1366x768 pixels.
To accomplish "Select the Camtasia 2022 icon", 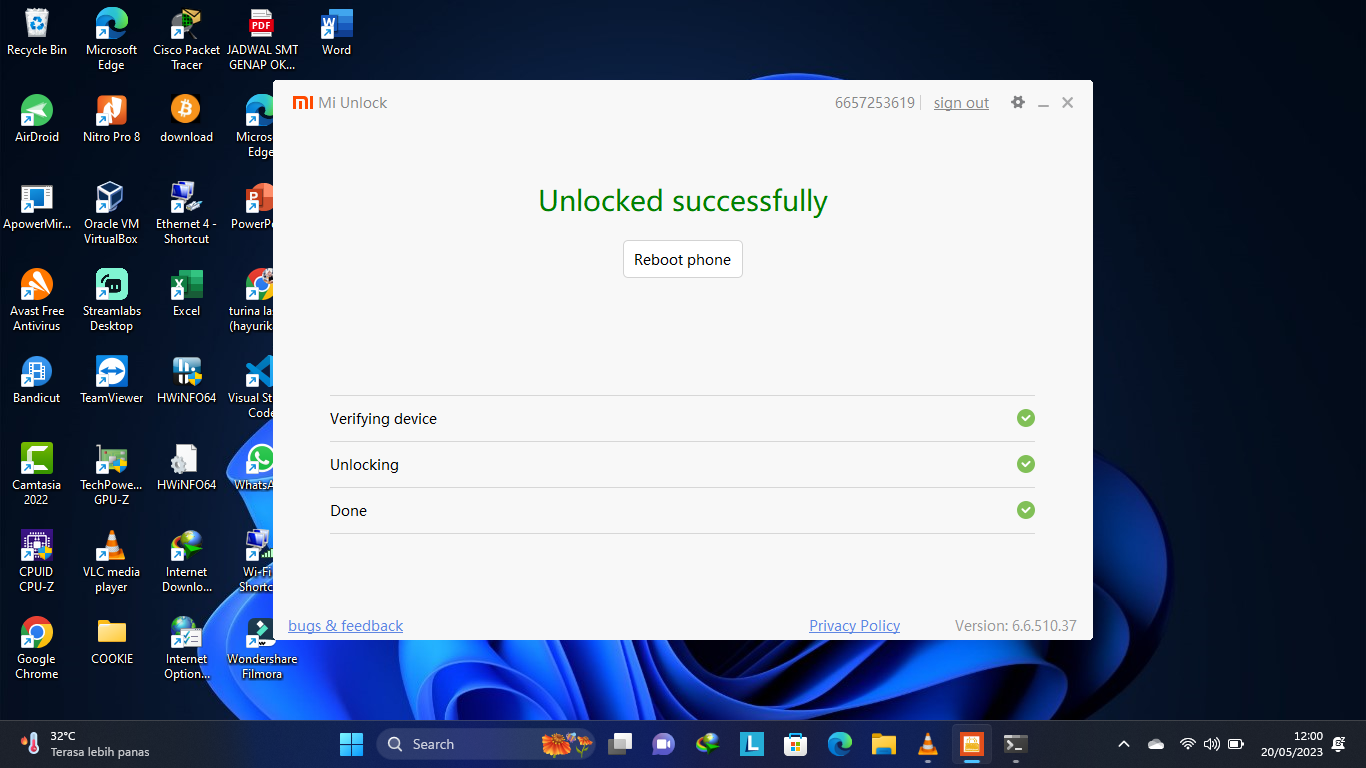I will (37, 474).
